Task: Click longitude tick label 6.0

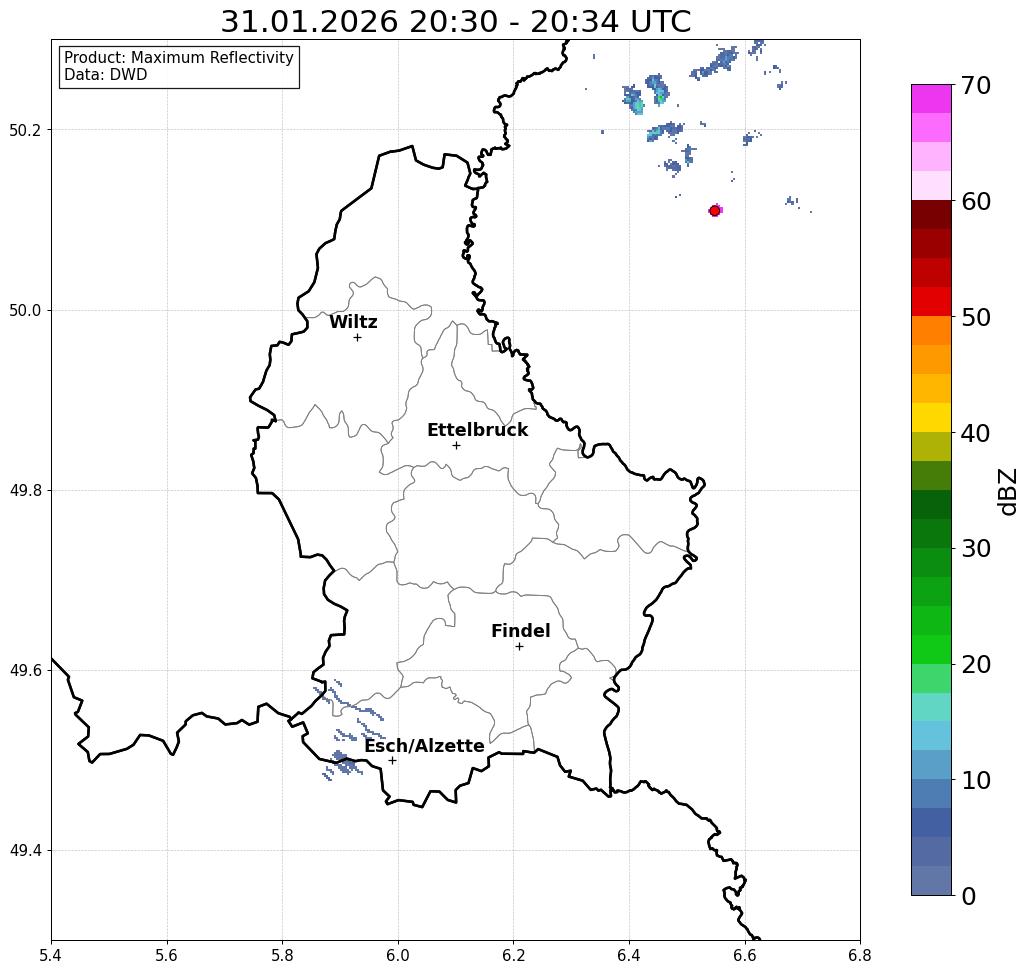Action: click(398, 955)
